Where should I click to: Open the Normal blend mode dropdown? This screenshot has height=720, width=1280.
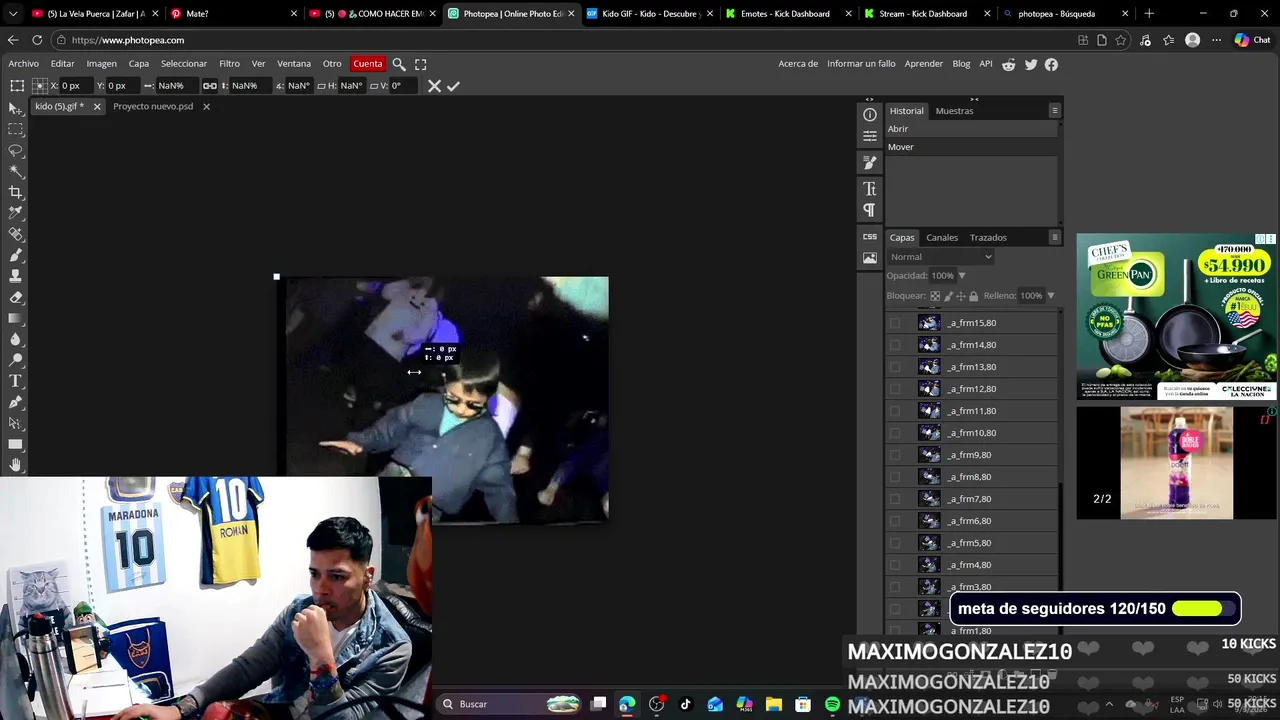pyautogui.click(x=940, y=257)
